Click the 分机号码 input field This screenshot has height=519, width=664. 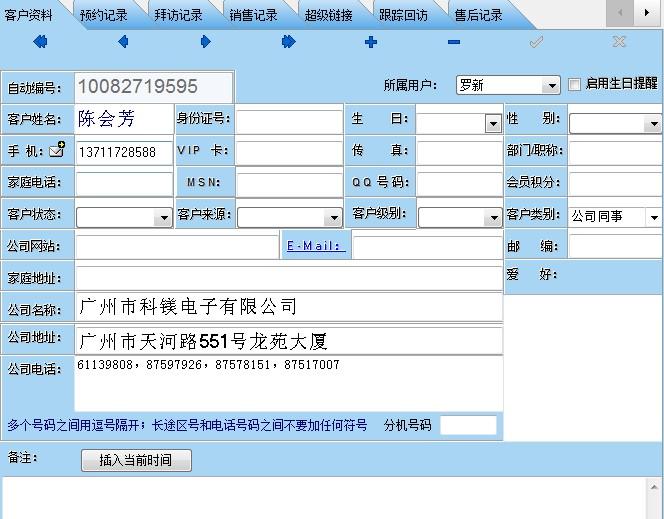[468, 425]
